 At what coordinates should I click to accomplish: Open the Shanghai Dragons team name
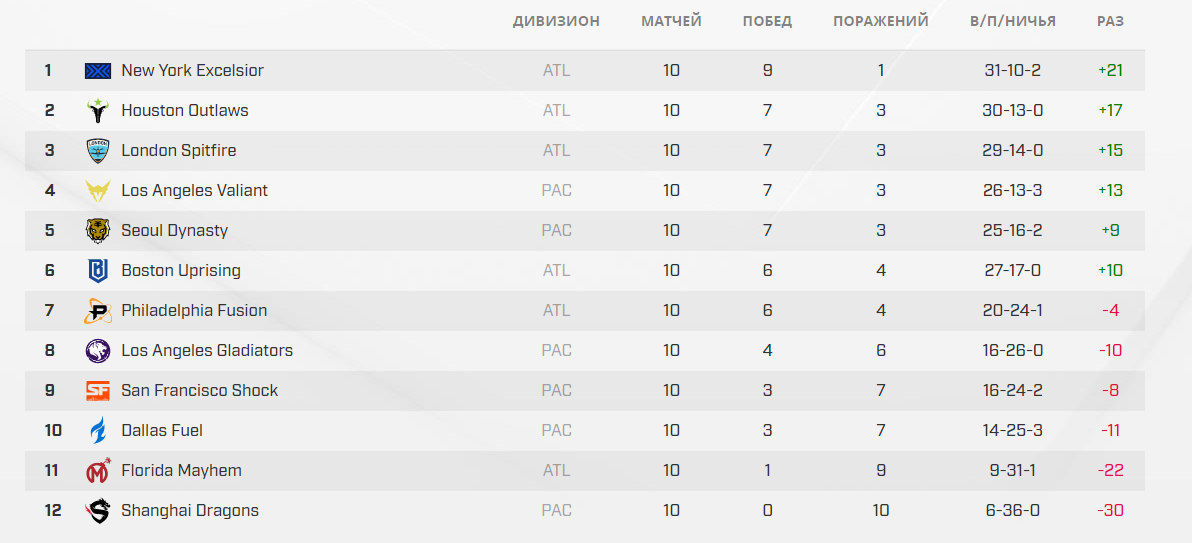(x=190, y=510)
